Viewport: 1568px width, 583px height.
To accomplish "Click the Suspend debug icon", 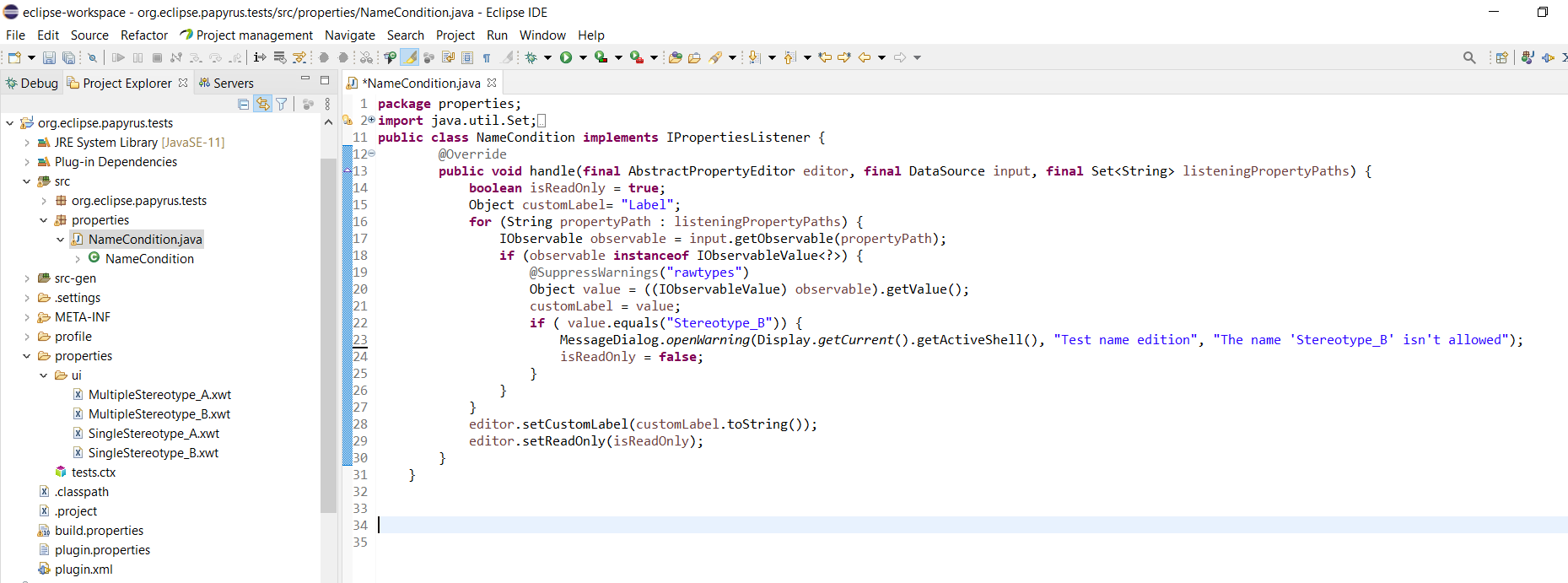I will click(137, 57).
